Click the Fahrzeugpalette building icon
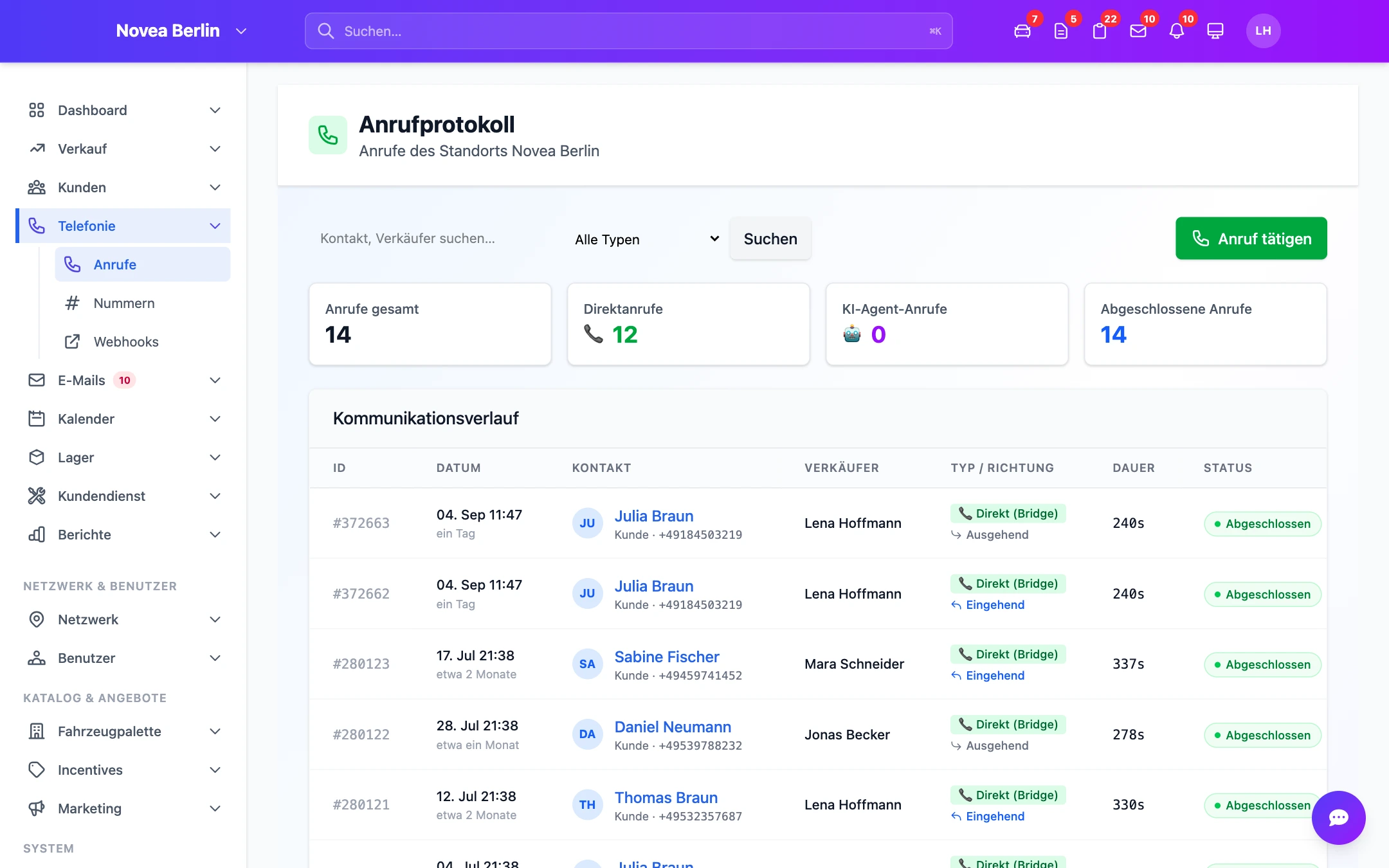Viewport: 1389px width, 868px height. (37, 731)
